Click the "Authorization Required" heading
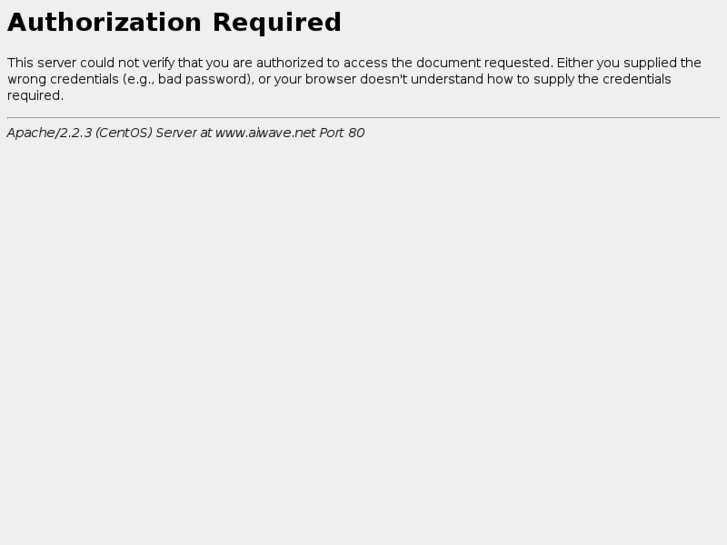The width and height of the screenshot is (727, 545). 174,22
